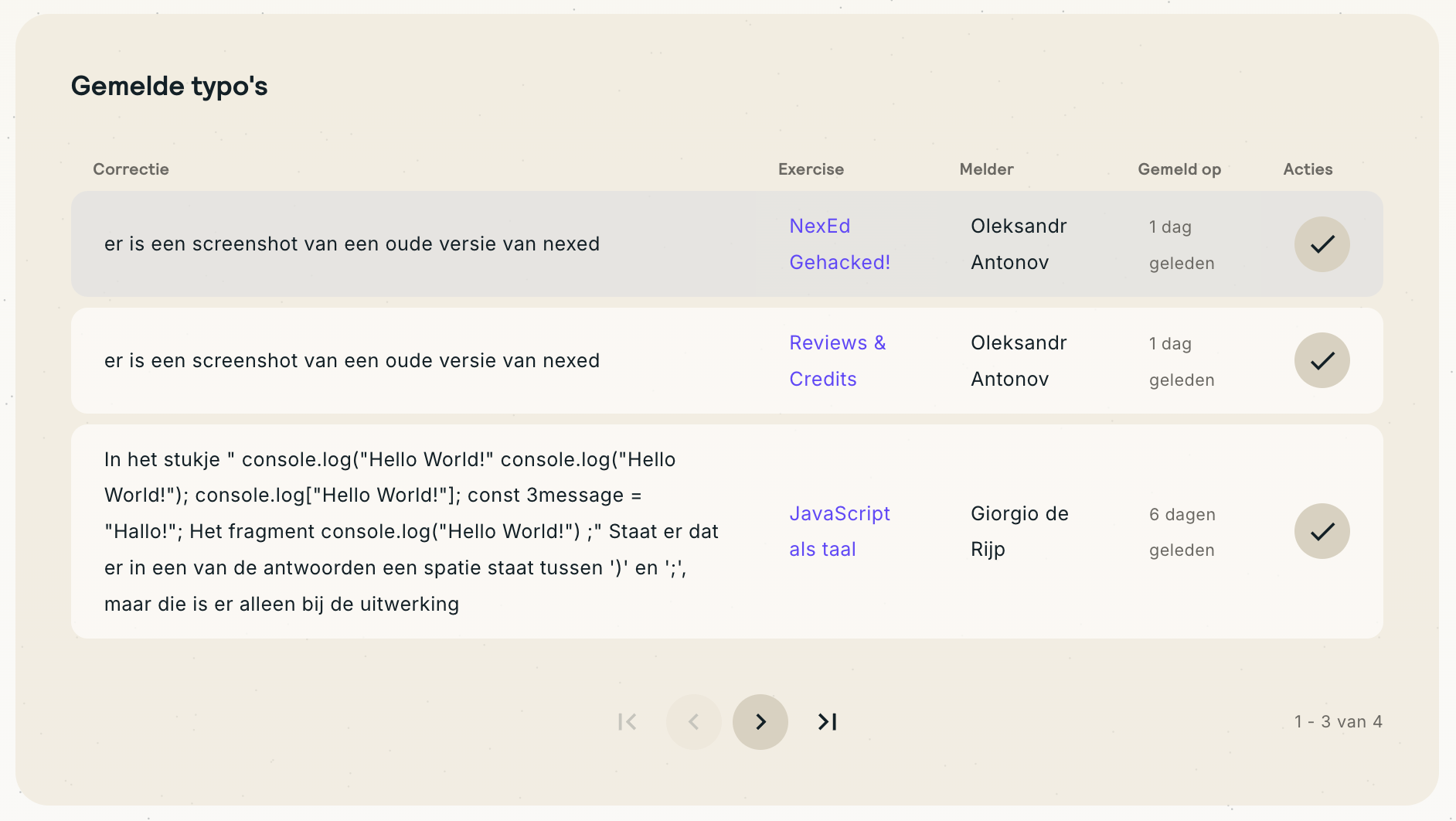1456x821 pixels.
Task: Jump to the first page of typo reports
Action: click(628, 721)
